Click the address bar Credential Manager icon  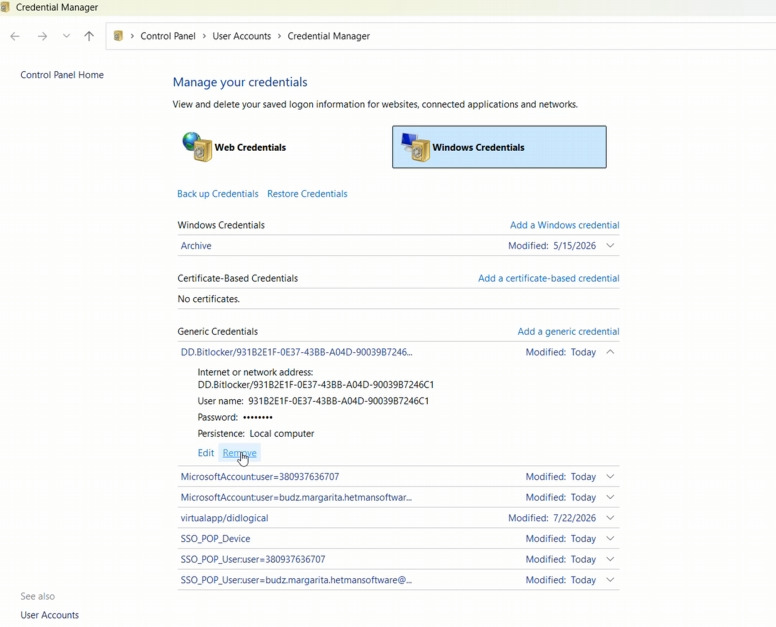point(118,36)
